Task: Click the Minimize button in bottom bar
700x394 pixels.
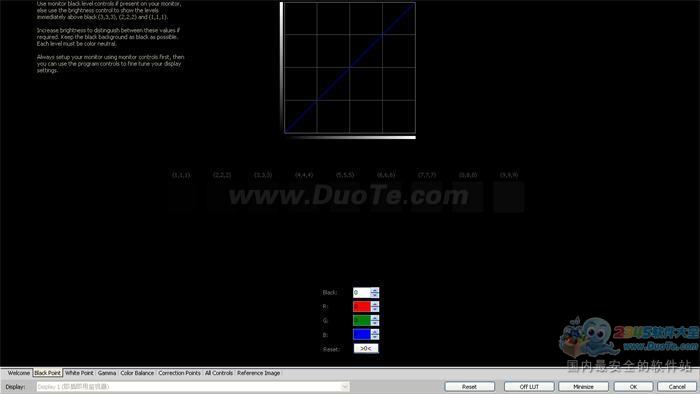Action: tap(583, 386)
